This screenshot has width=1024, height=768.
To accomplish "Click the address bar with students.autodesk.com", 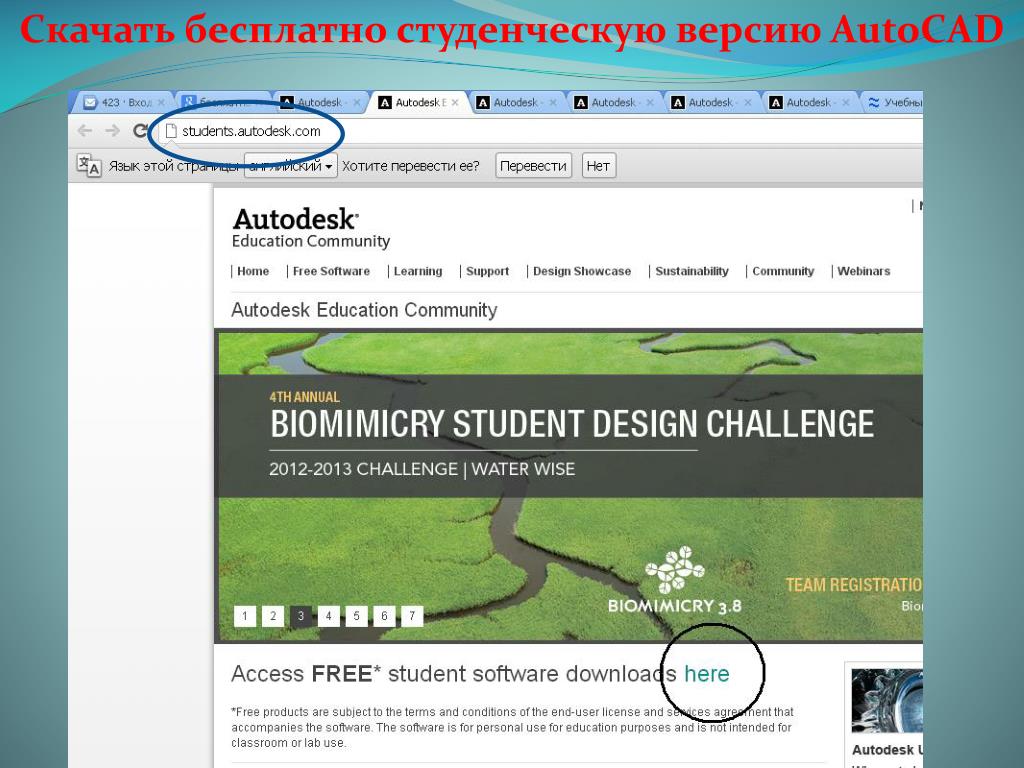I will point(539,131).
